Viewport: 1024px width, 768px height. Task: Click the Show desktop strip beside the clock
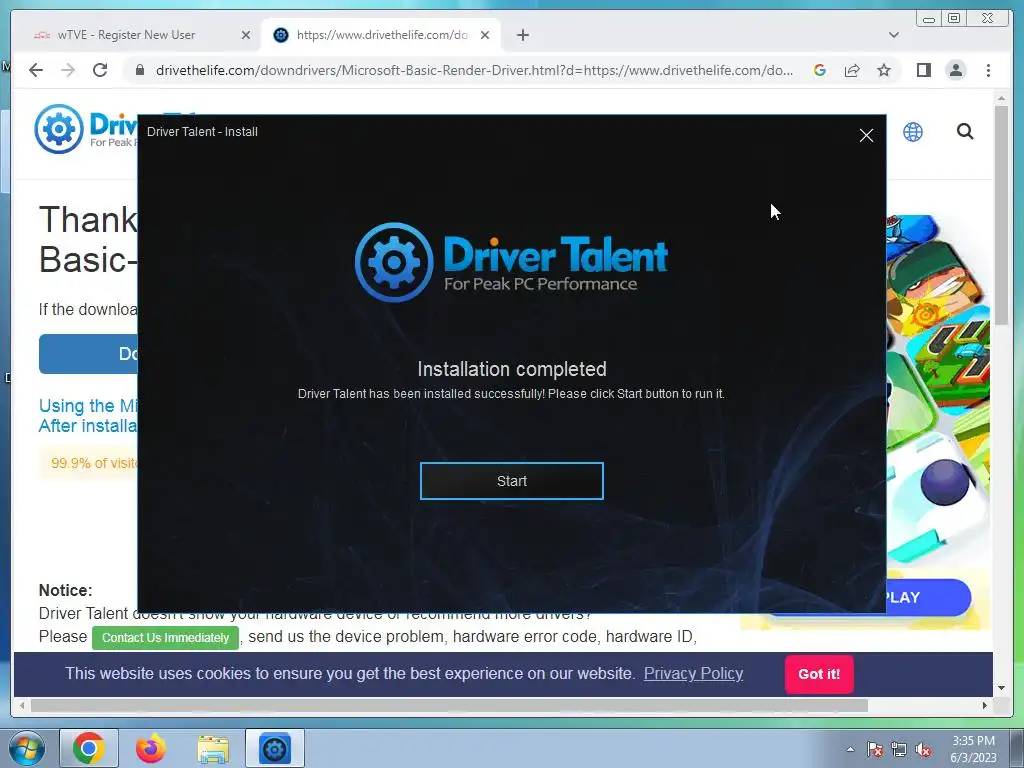(1016, 749)
